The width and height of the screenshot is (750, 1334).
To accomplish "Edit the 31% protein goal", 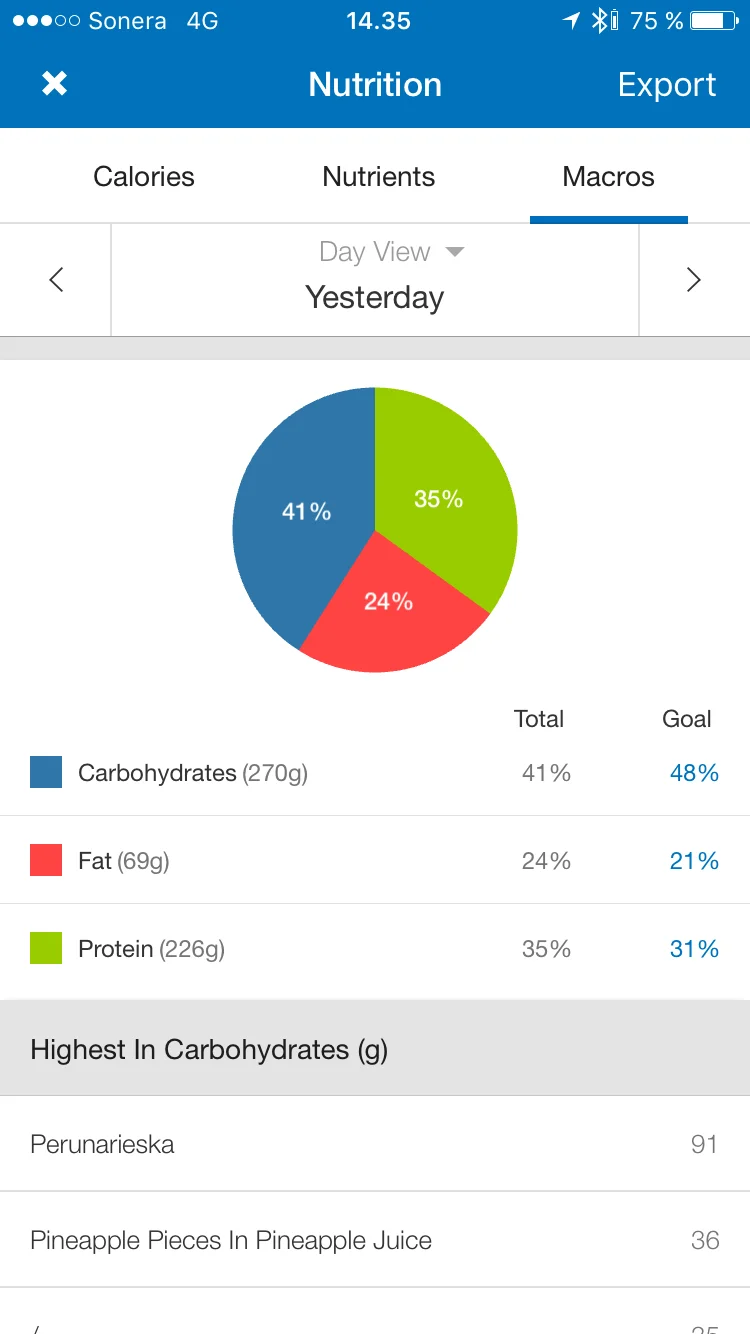I will click(x=694, y=949).
